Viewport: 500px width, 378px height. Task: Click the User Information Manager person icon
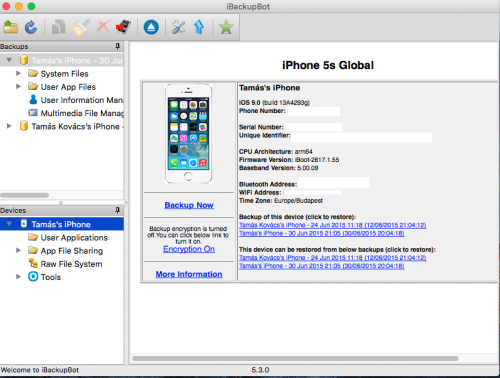point(33,99)
